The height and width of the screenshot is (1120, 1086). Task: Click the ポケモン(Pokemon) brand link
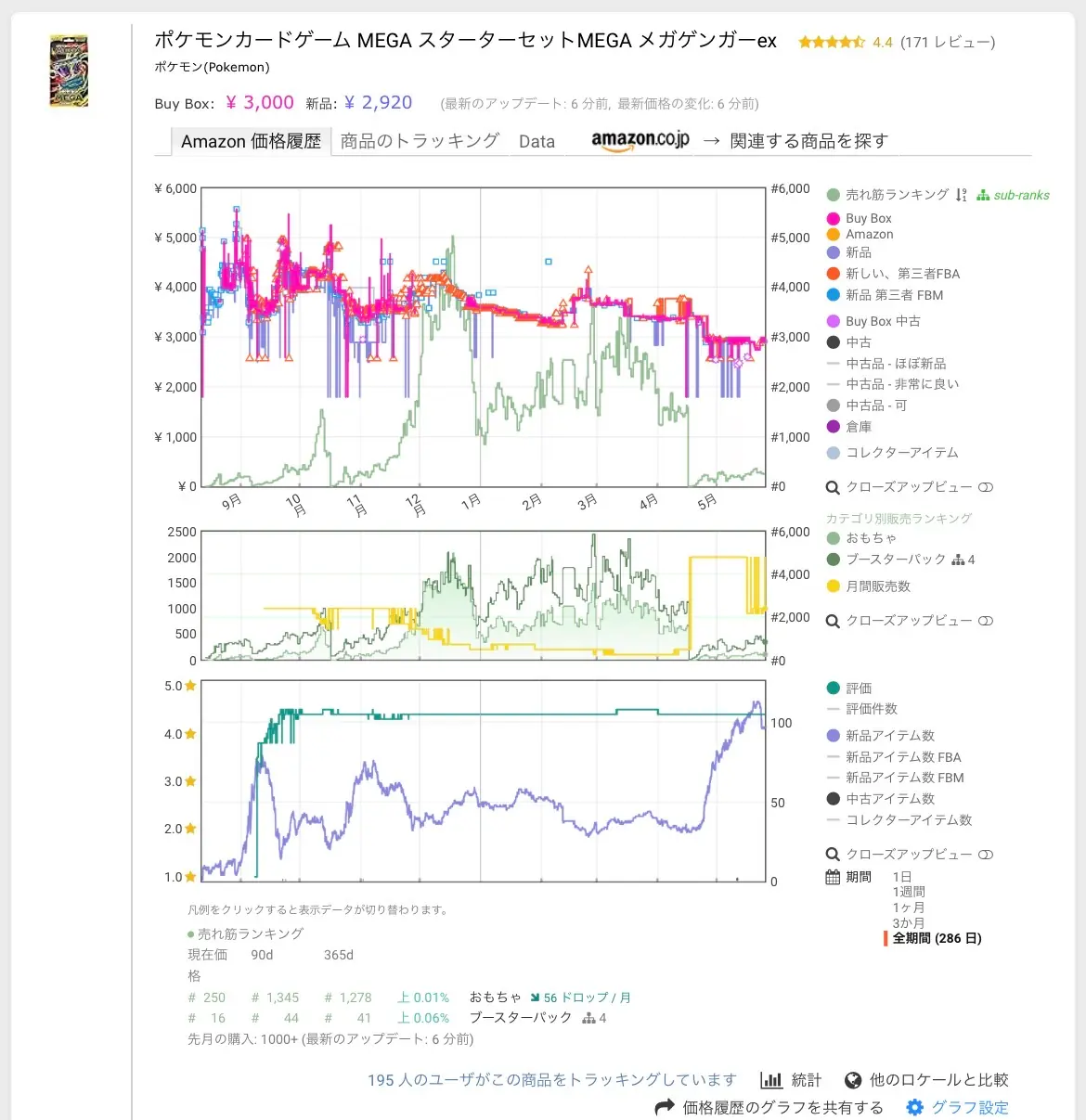[212, 67]
